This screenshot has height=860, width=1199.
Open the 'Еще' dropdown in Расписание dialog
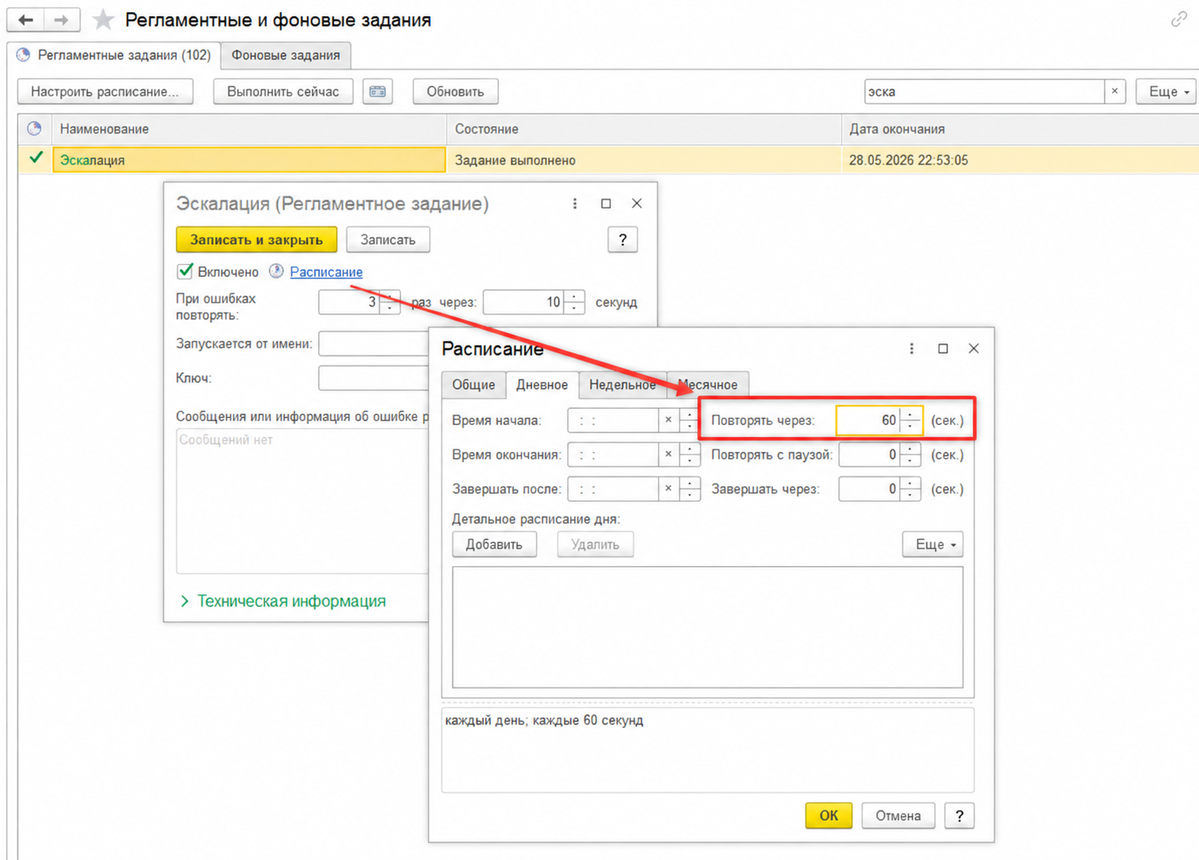(x=933, y=544)
